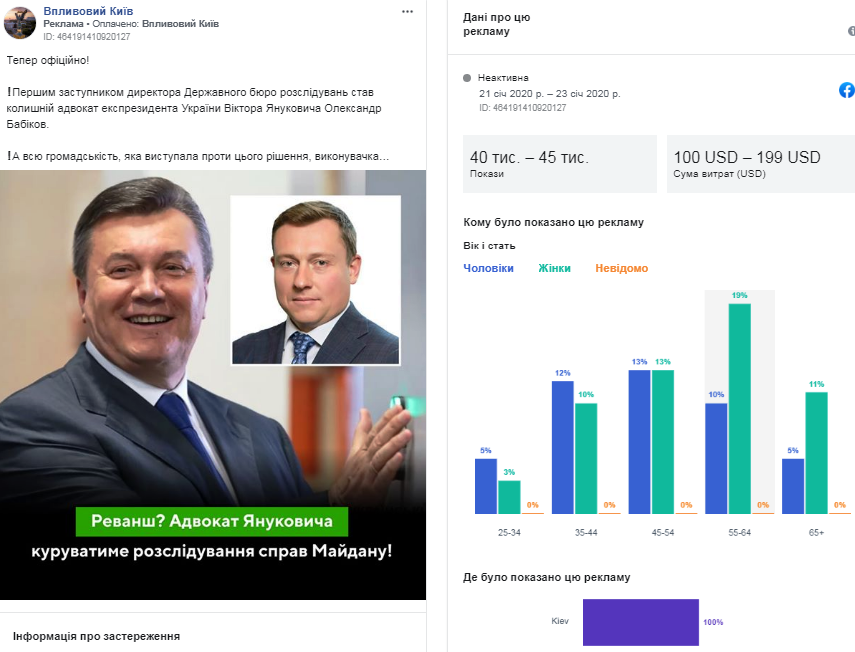The height and width of the screenshot is (652, 855).
Task: Click the info icon beside ad data heading
Action: tap(851, 31)
